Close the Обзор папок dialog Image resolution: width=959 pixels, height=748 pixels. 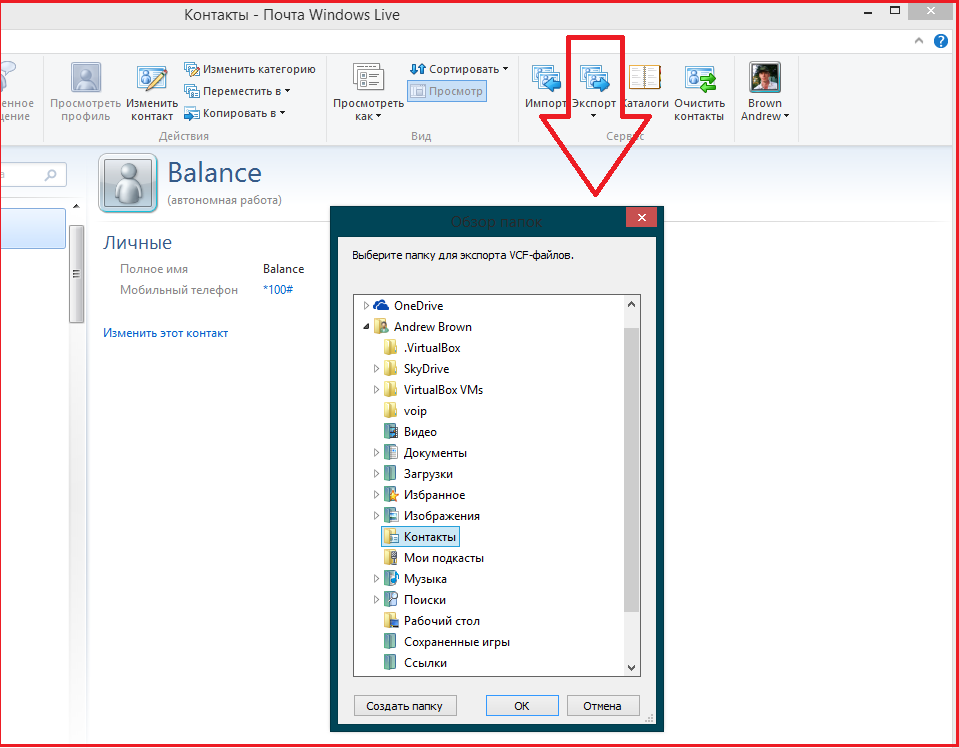641,217
